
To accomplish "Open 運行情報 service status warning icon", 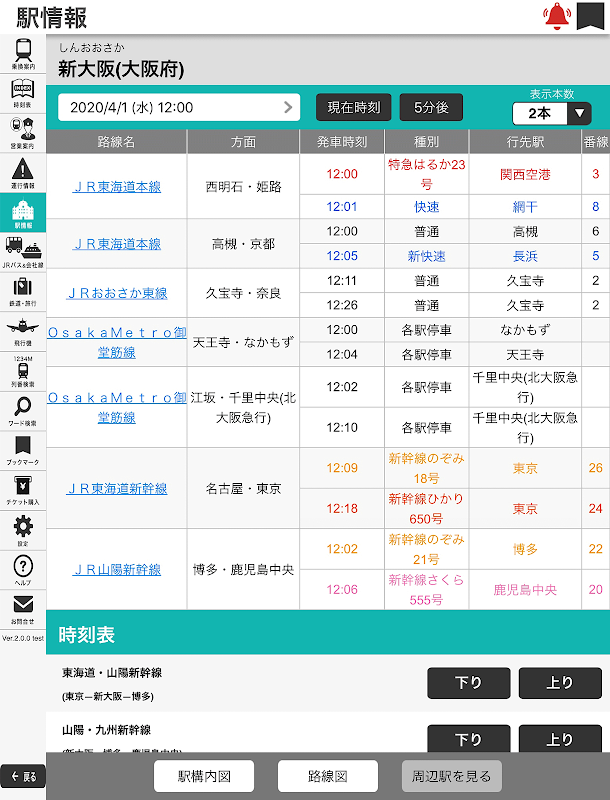I will 23,173.
